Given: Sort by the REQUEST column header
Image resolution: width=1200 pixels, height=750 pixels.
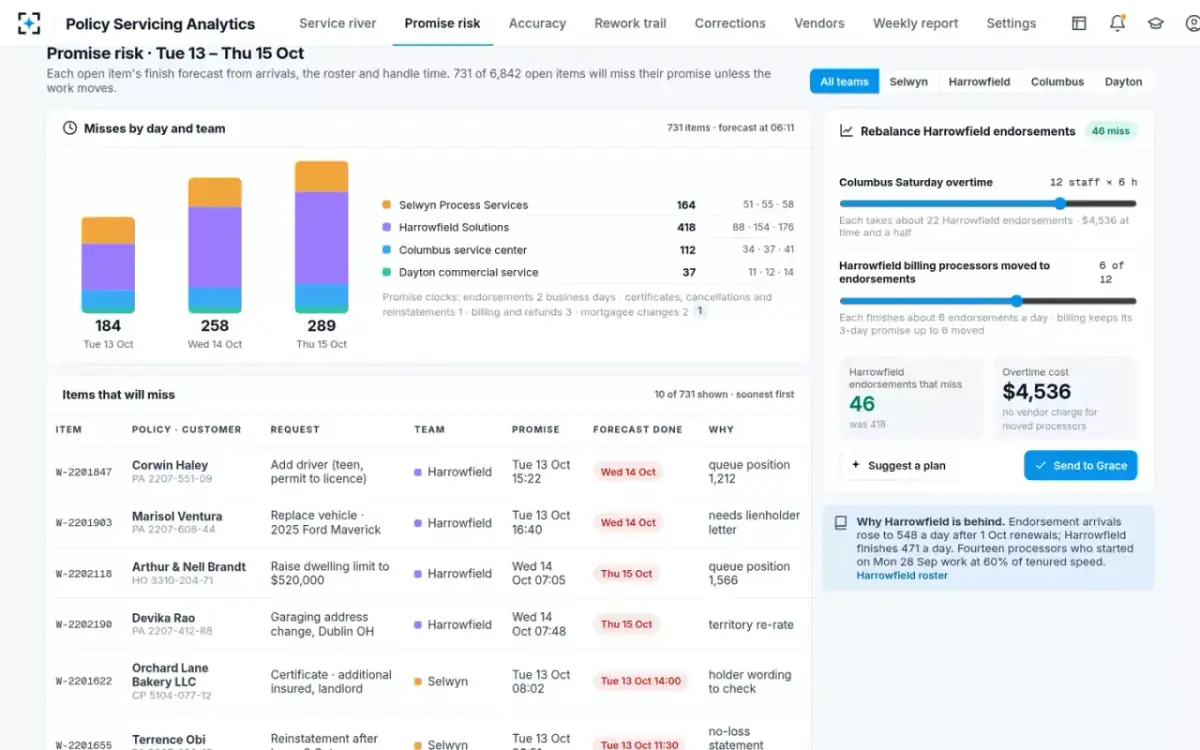Looking at the screenshot, I should (x=295, y=429).
